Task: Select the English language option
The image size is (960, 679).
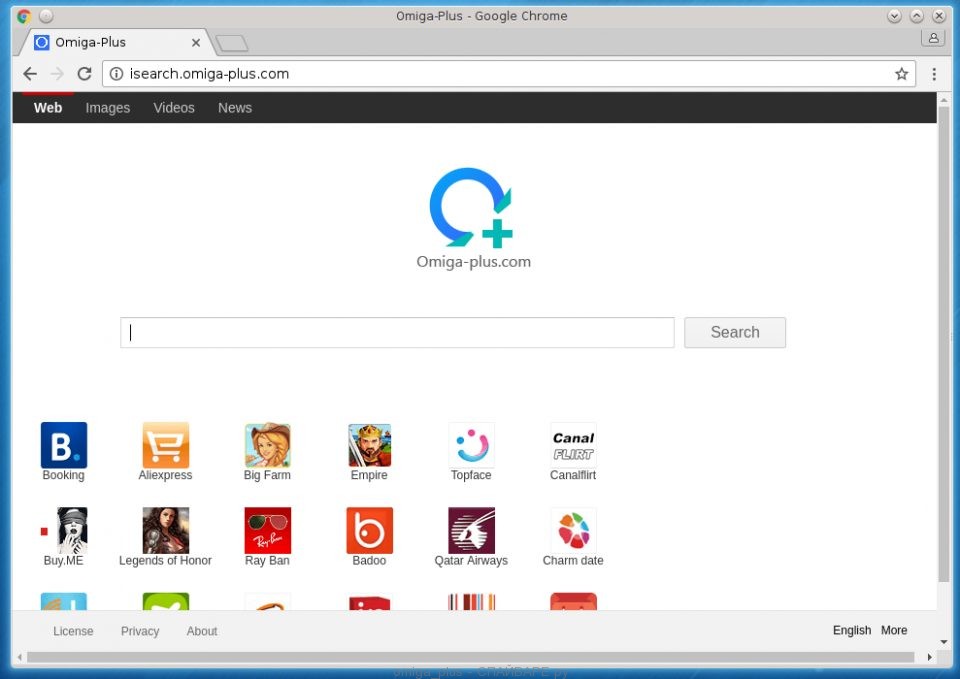Action: (x=851, y=631)
